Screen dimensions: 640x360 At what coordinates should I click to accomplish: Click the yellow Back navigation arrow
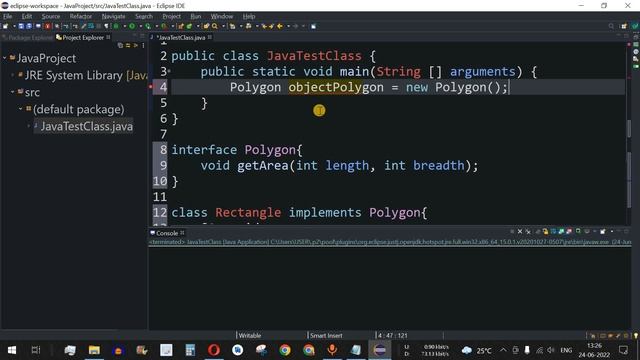pos(280,26)
